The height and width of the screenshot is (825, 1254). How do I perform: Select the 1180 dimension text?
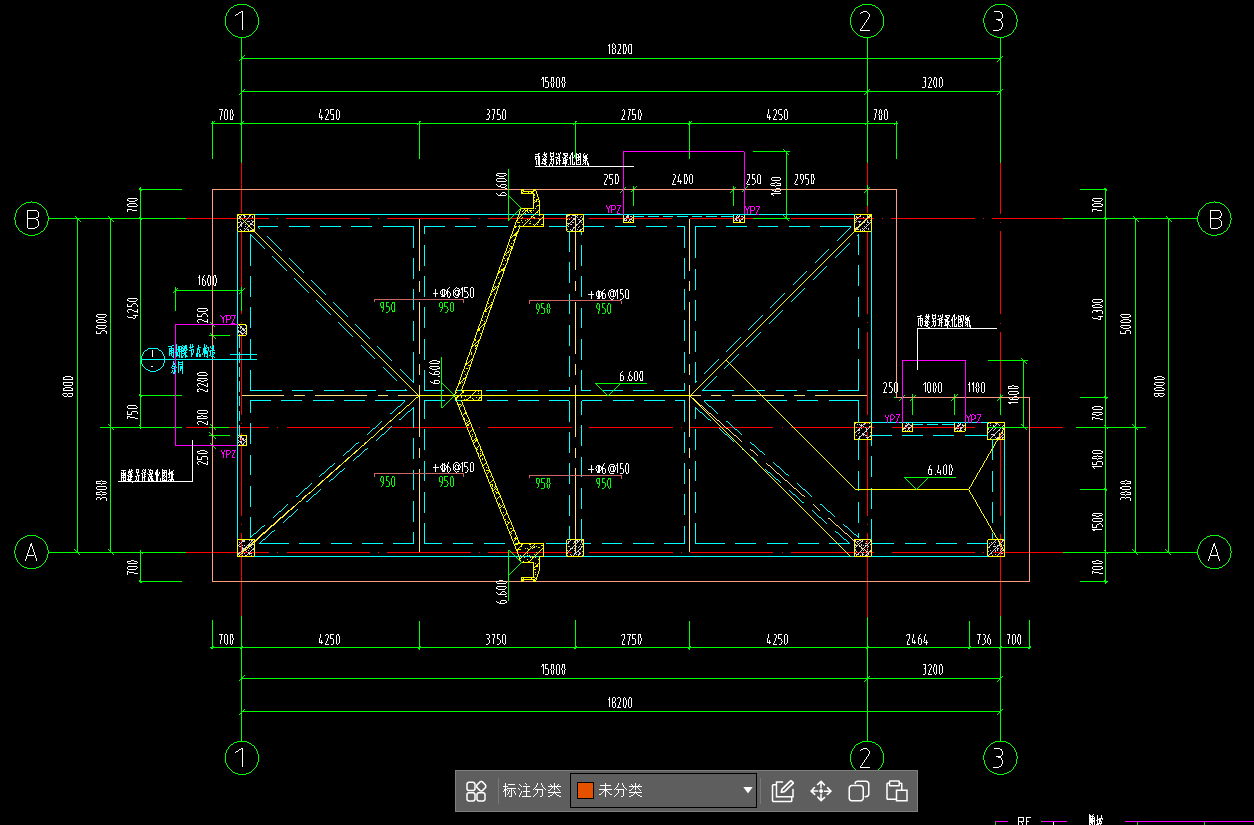(976, 387)
